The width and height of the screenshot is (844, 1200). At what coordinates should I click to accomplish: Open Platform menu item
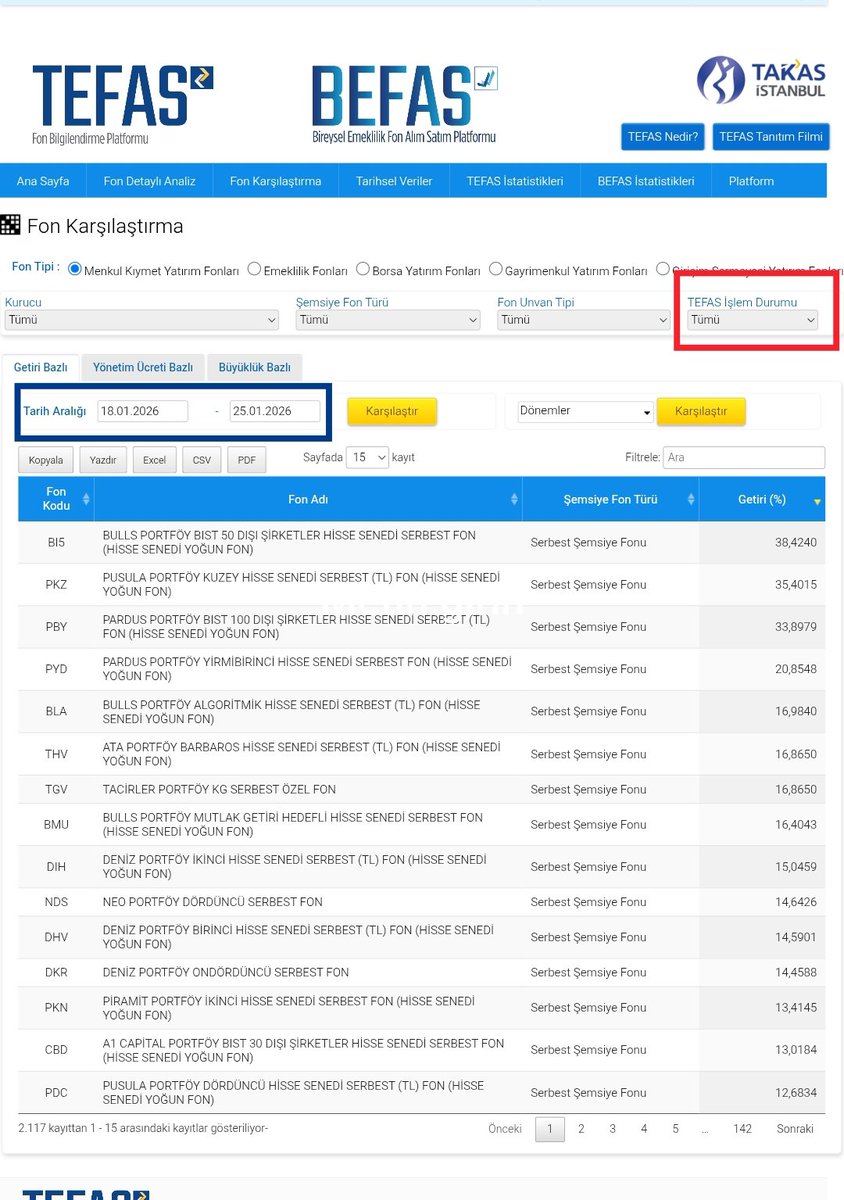(751, 181)
